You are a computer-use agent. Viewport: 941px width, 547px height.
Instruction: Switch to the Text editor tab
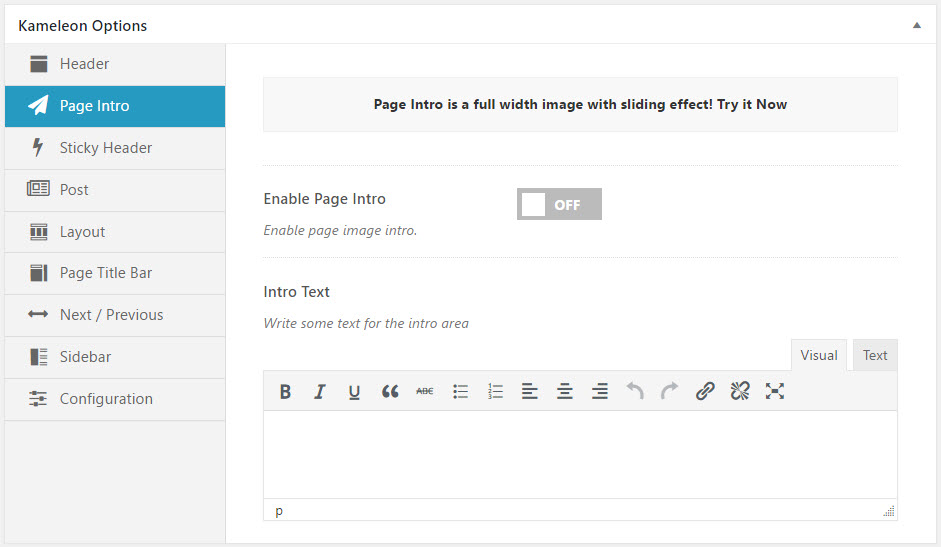click(x=875, y=355)
